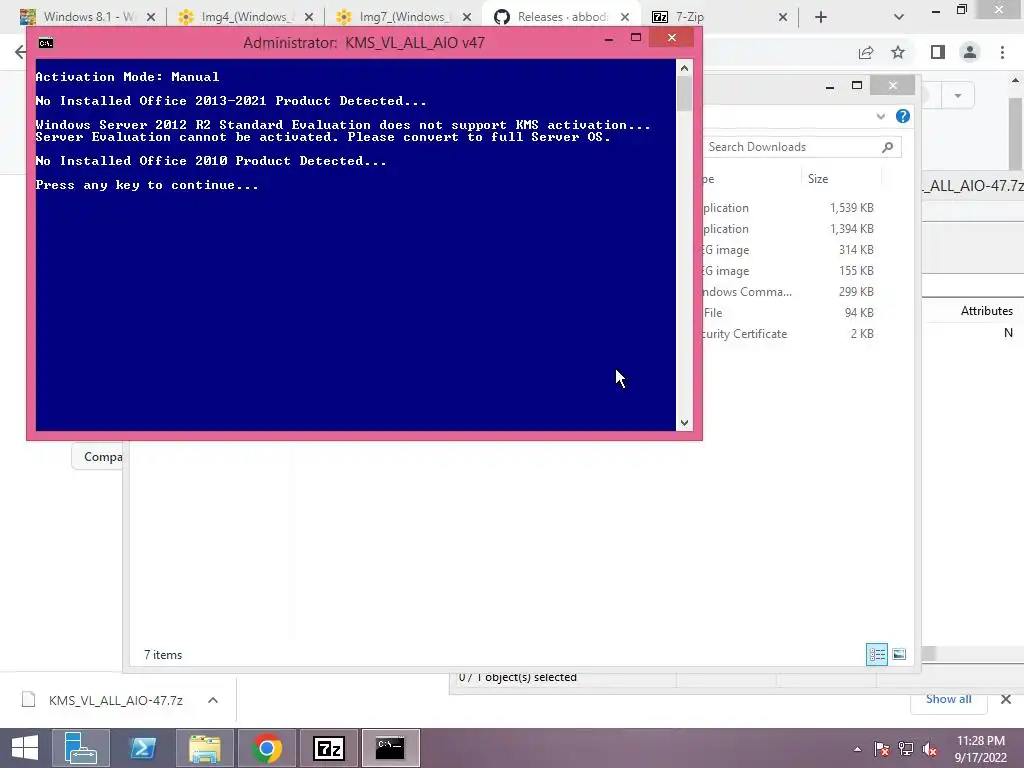Click the Action Center flag tray icon

point(881,749)
